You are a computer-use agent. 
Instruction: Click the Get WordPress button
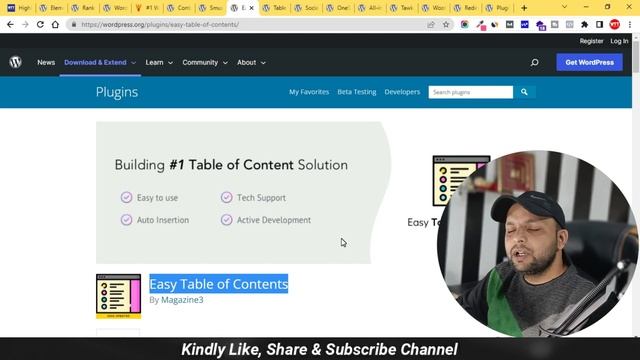click(x=589, y=62)
